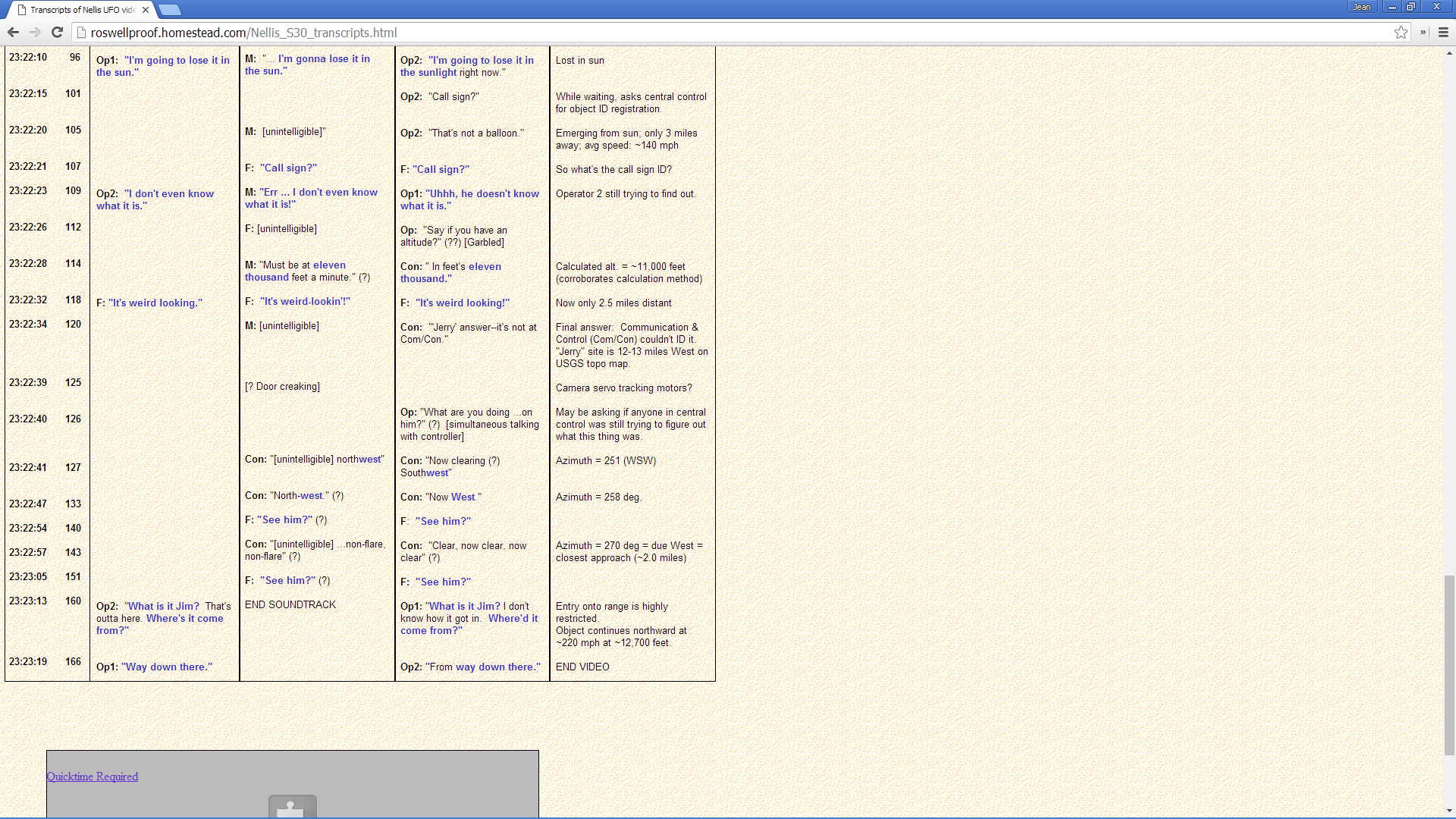Select the Transcripts of Nellis UFO tab
This screenshot has width=1456, height=819.
[x=82, y=10]
